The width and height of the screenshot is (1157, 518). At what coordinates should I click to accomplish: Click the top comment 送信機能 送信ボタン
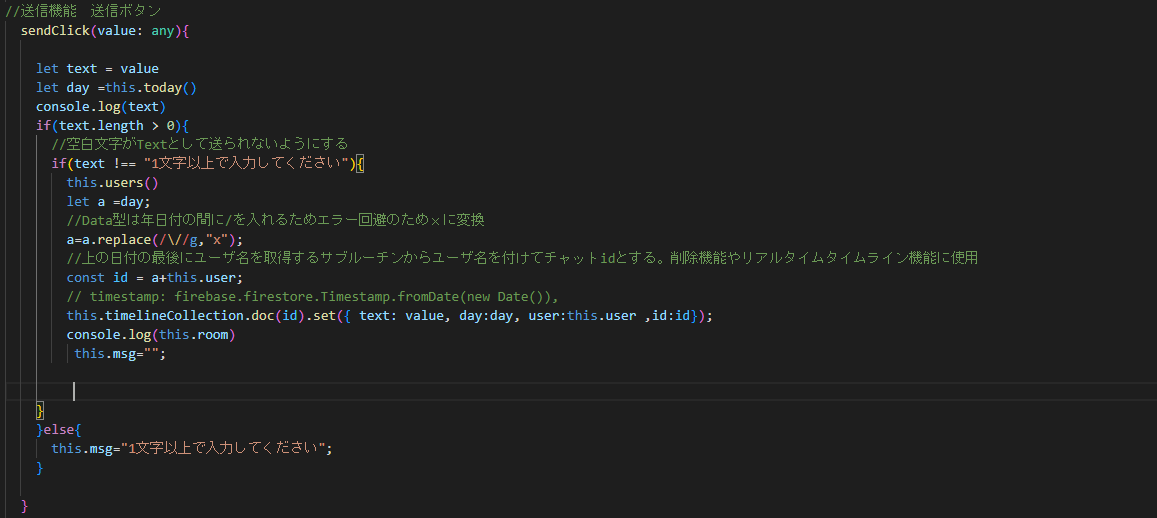[83, 12]
